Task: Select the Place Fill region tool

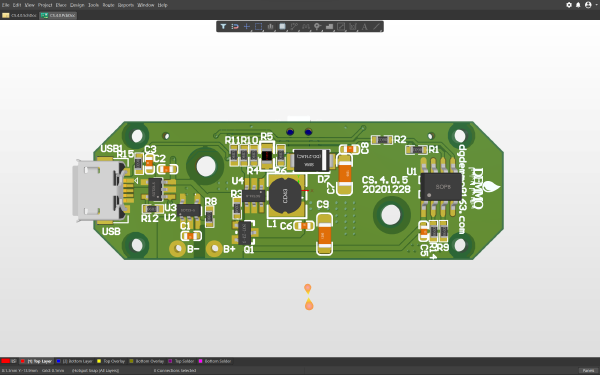Action: click(341, 26)
